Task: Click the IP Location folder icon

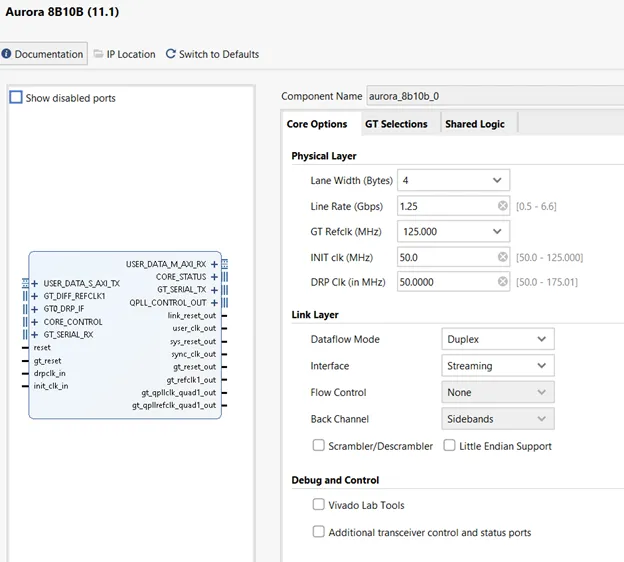Action: [x=98, y=54]
